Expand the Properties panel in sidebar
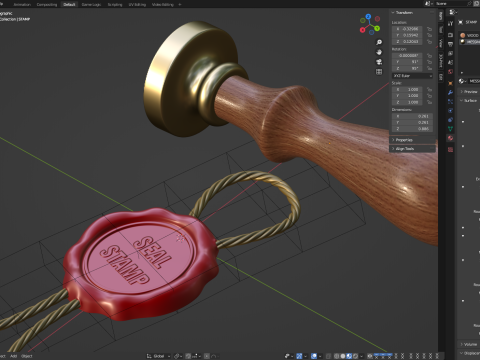This screenshot has width=480, height=360. tap(412, 140)
